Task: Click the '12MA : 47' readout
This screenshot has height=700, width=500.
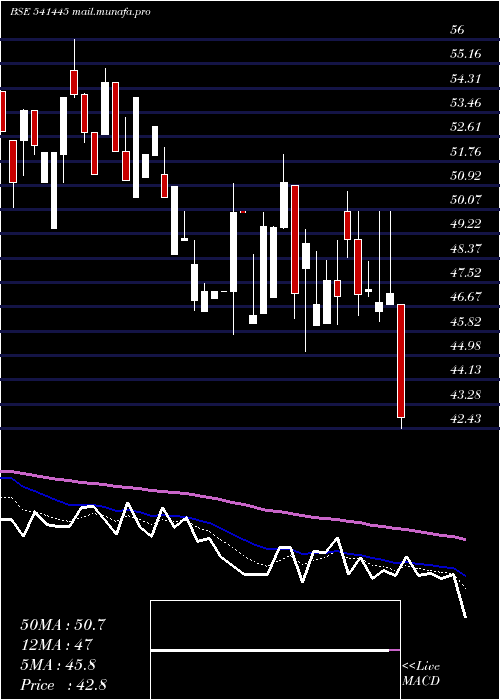Action: coord(56,645)
